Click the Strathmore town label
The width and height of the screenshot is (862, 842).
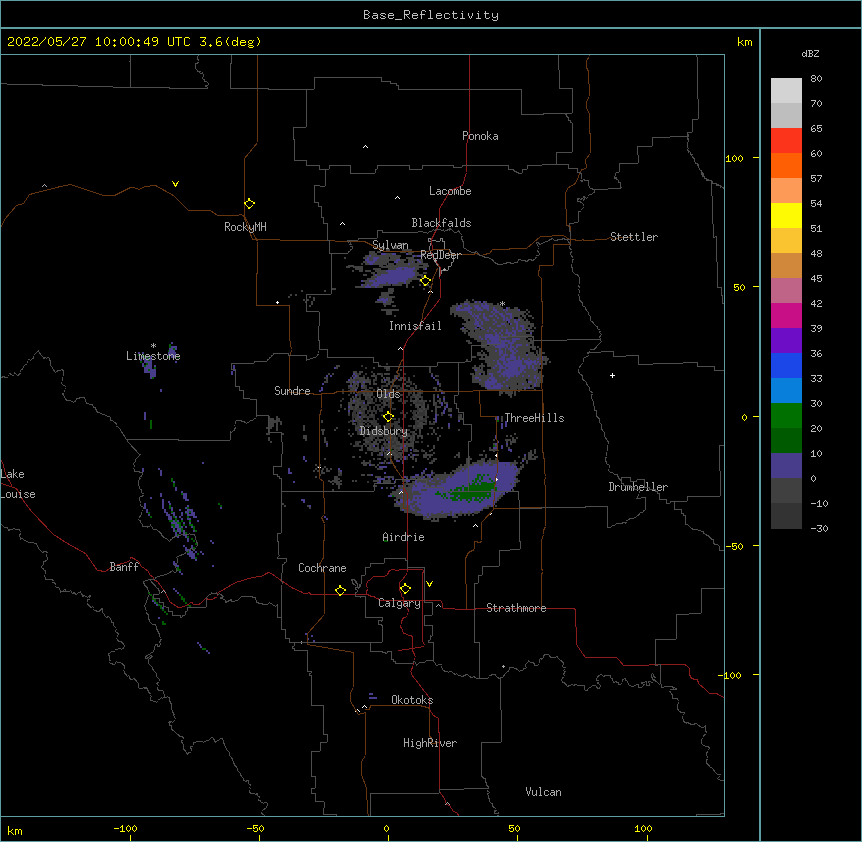[x=516, y=608]
